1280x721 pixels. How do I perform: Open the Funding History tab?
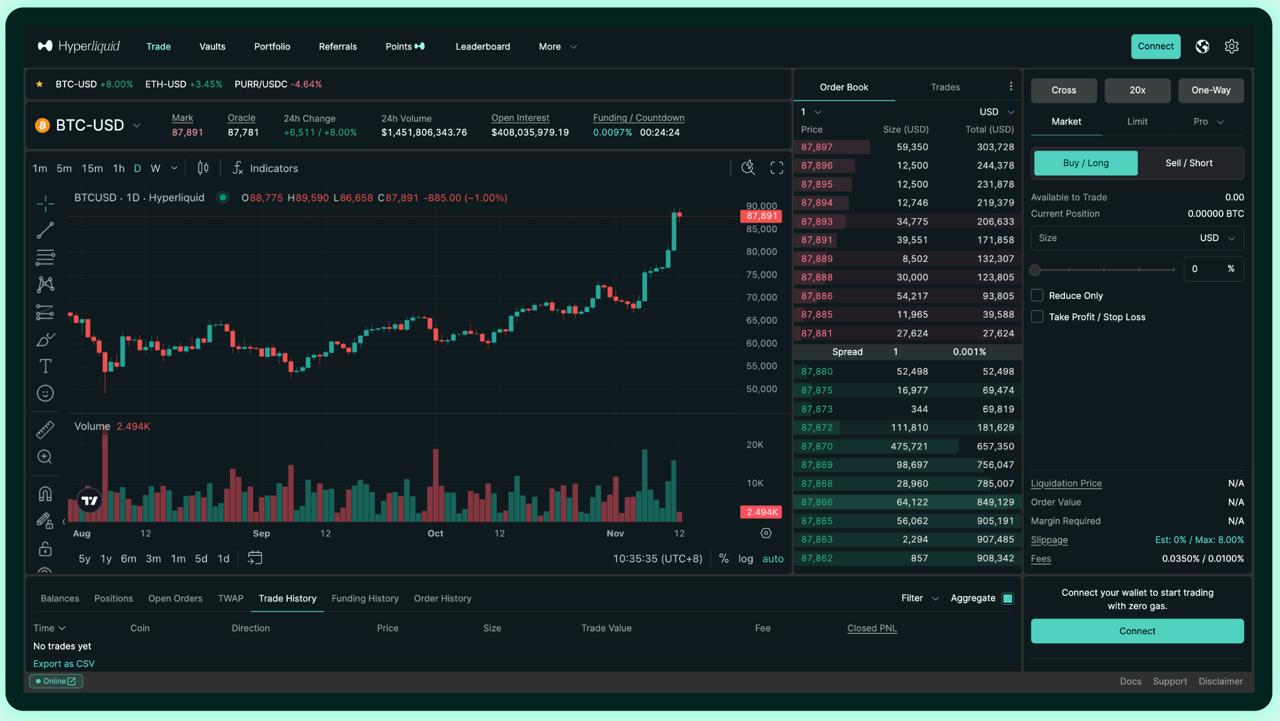coord(365,598)
